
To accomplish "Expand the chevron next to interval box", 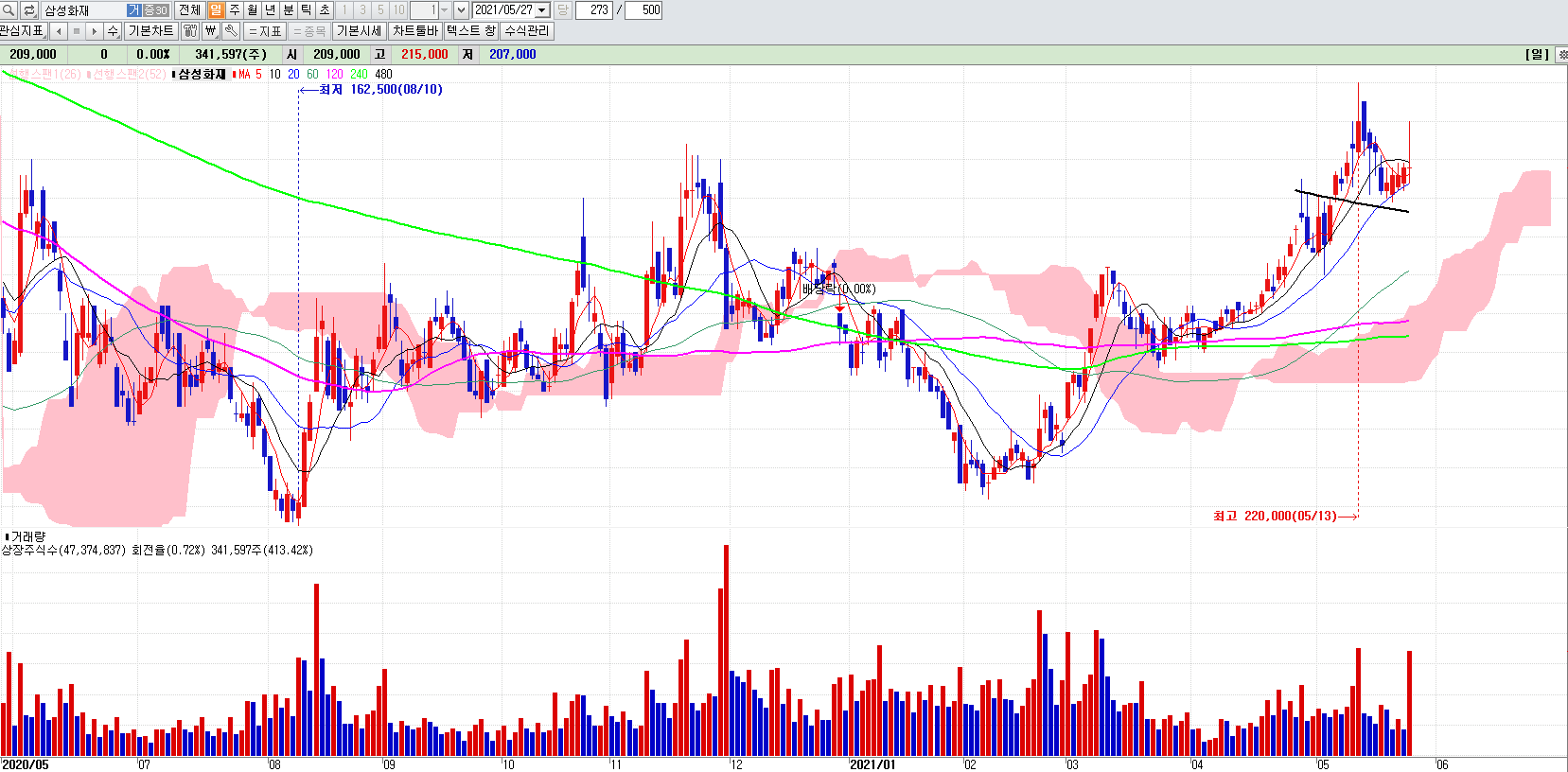I will (461, 10).
